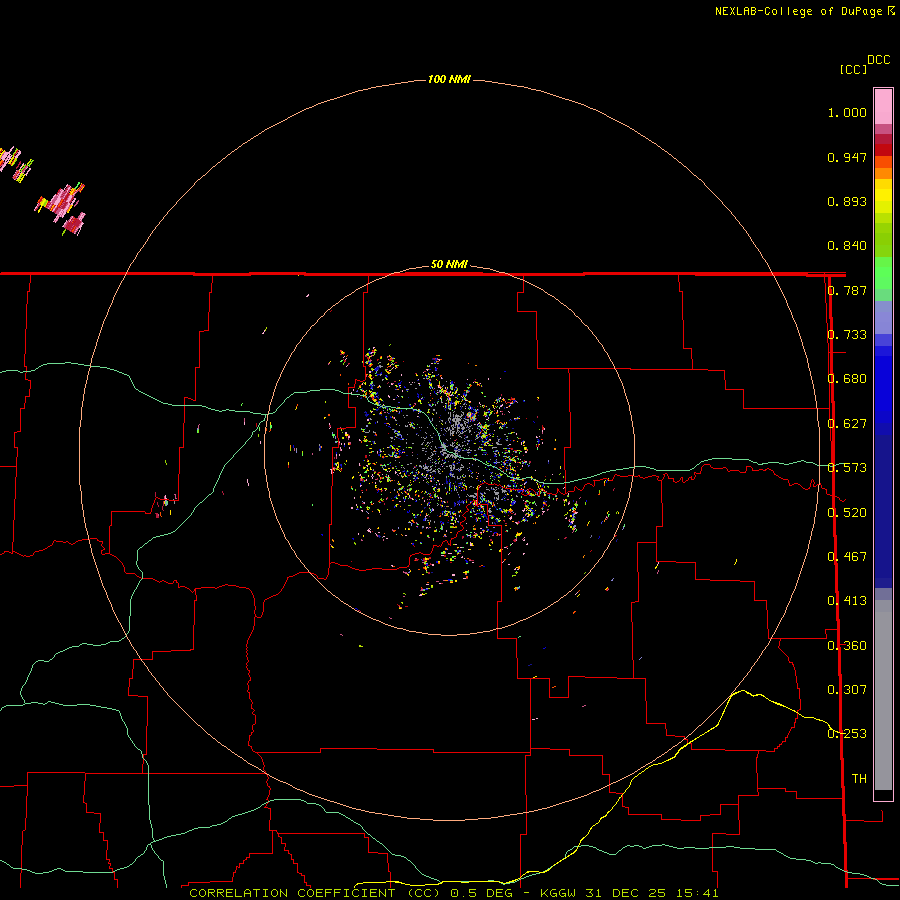Screen dimensions: 900x900
Task: Select the 0.307 scale value
Action: tap(847, 690)
